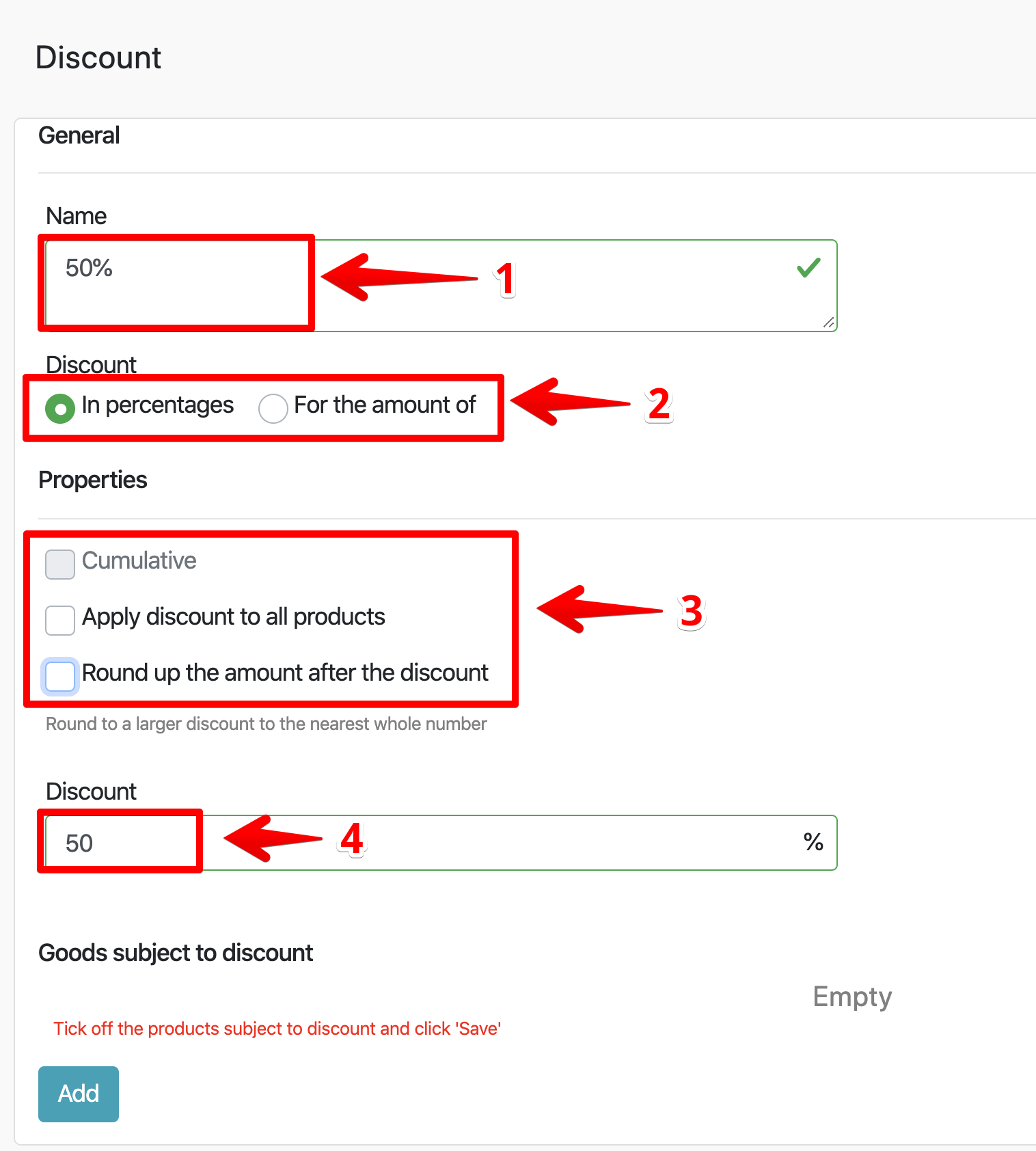The height and width of the screenshot is (1151, 1036).
Task: Click the red 'Tick off the products' hint
Action: [277, 1029]
